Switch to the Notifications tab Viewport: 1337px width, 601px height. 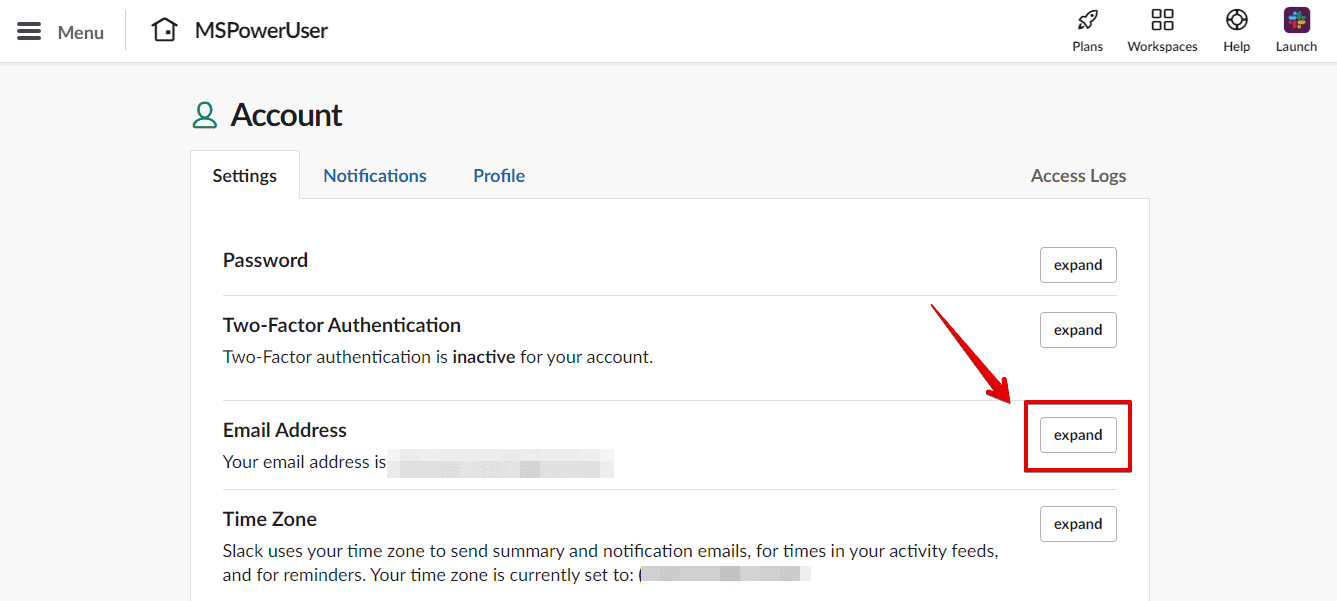click(375, 176)
